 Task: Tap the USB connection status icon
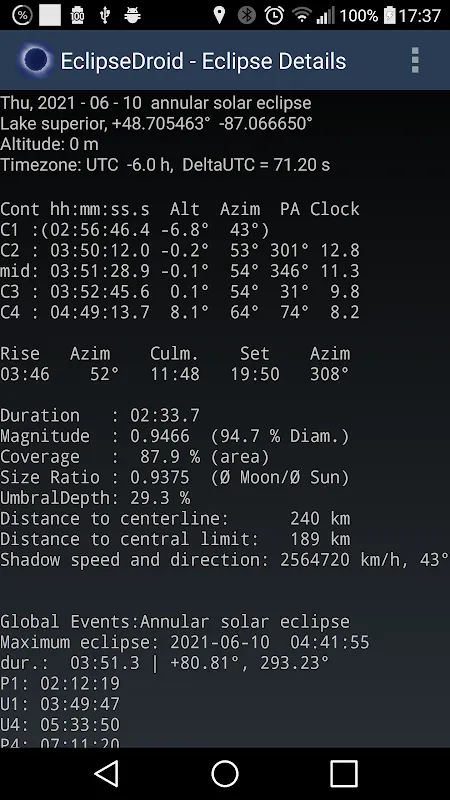click(x=105, y=15)
